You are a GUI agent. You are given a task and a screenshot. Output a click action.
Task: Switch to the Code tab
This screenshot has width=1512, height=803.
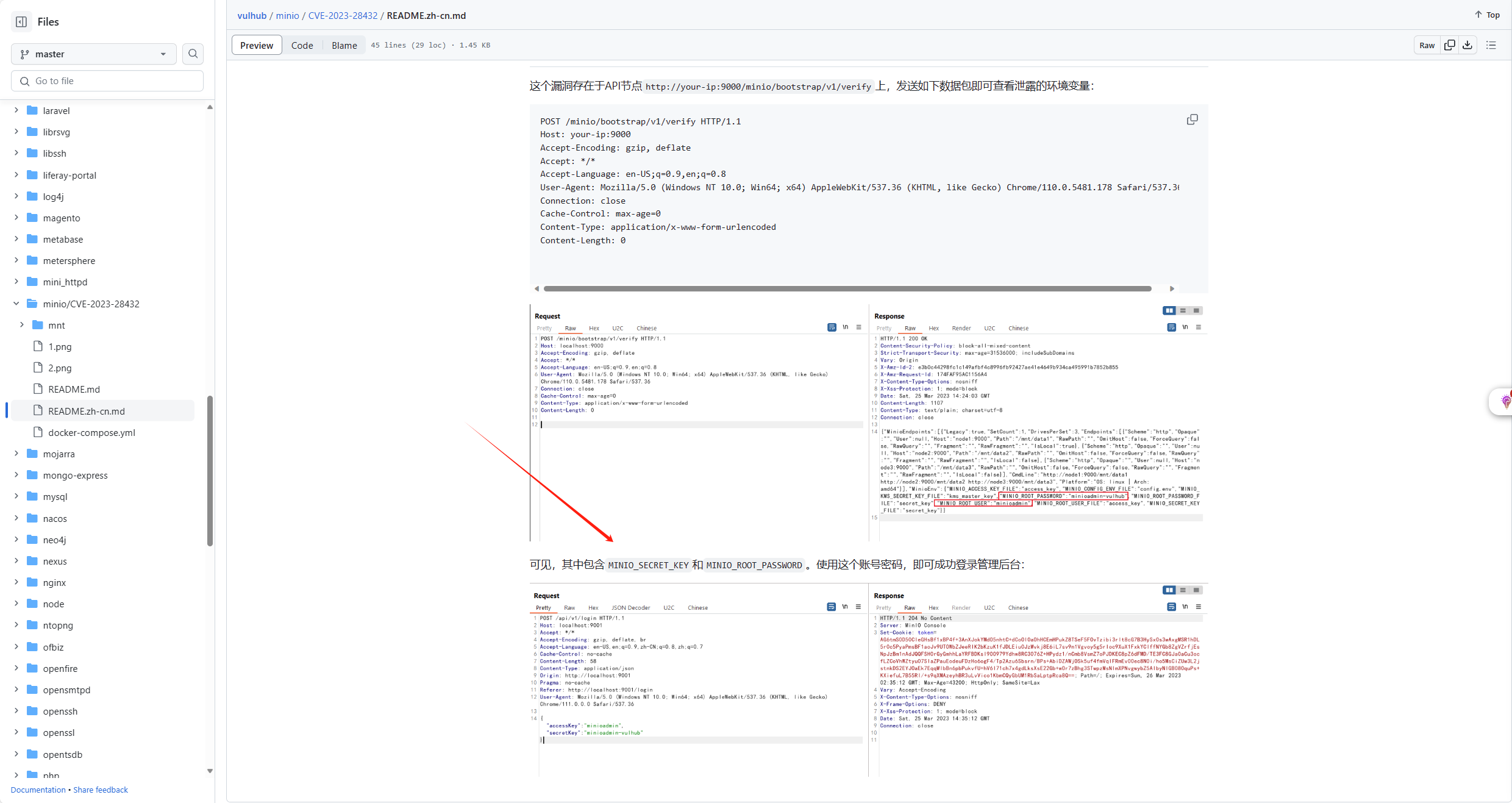[302, 45]
